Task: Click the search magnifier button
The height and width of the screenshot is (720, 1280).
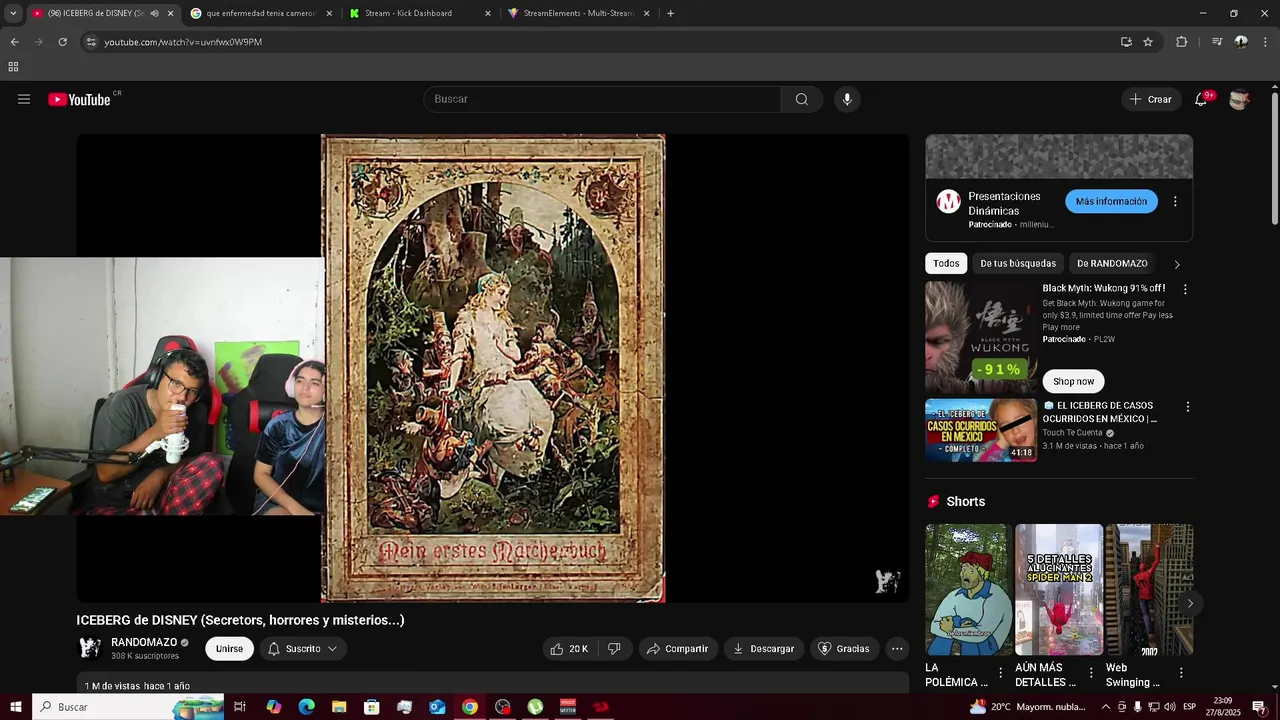Action: point(802,99)
